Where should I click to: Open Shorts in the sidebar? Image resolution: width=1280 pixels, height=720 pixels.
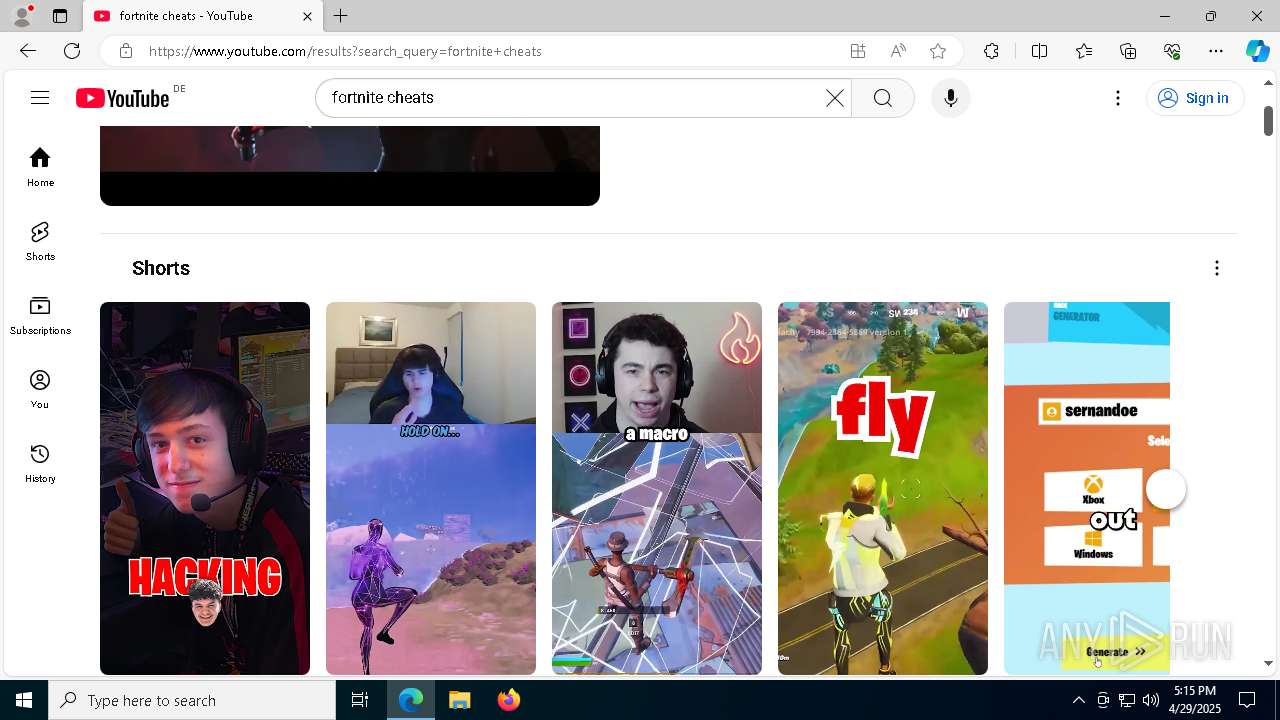tap(40, 241)
